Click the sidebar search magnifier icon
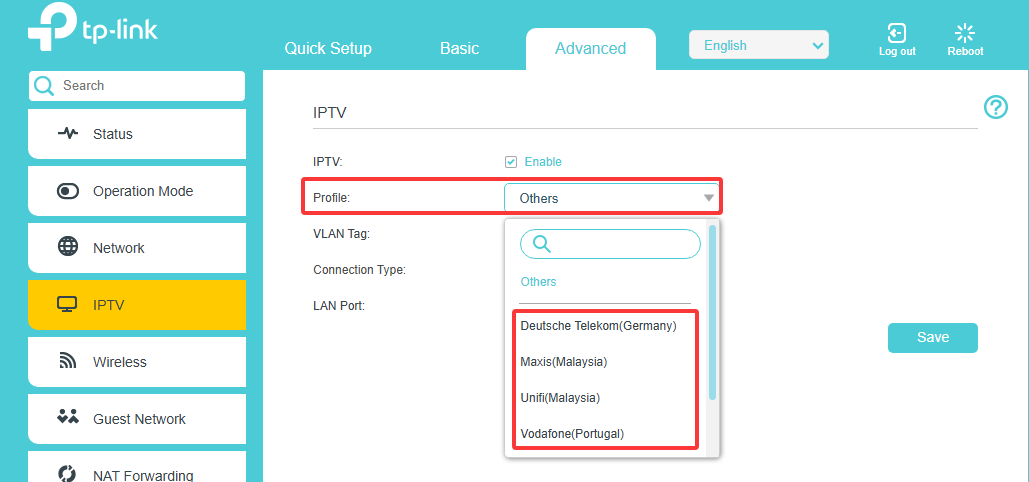1029x482 pixels. pyautogui.click(x=44, y=85)
